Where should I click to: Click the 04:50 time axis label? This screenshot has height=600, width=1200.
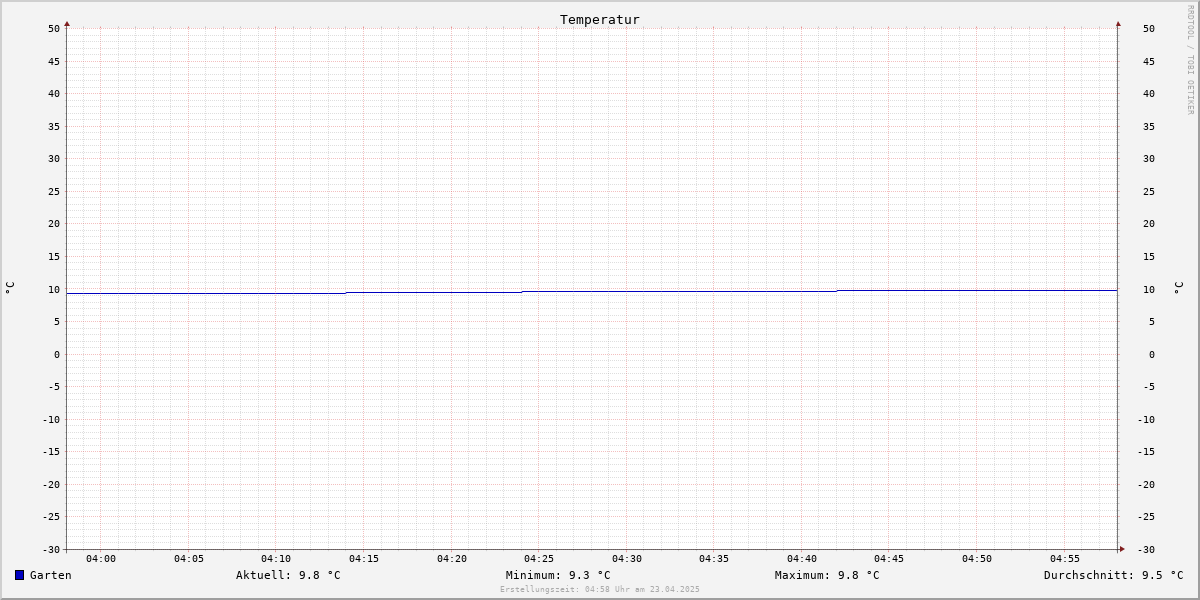pyautogui.click(x=977, y=558)
